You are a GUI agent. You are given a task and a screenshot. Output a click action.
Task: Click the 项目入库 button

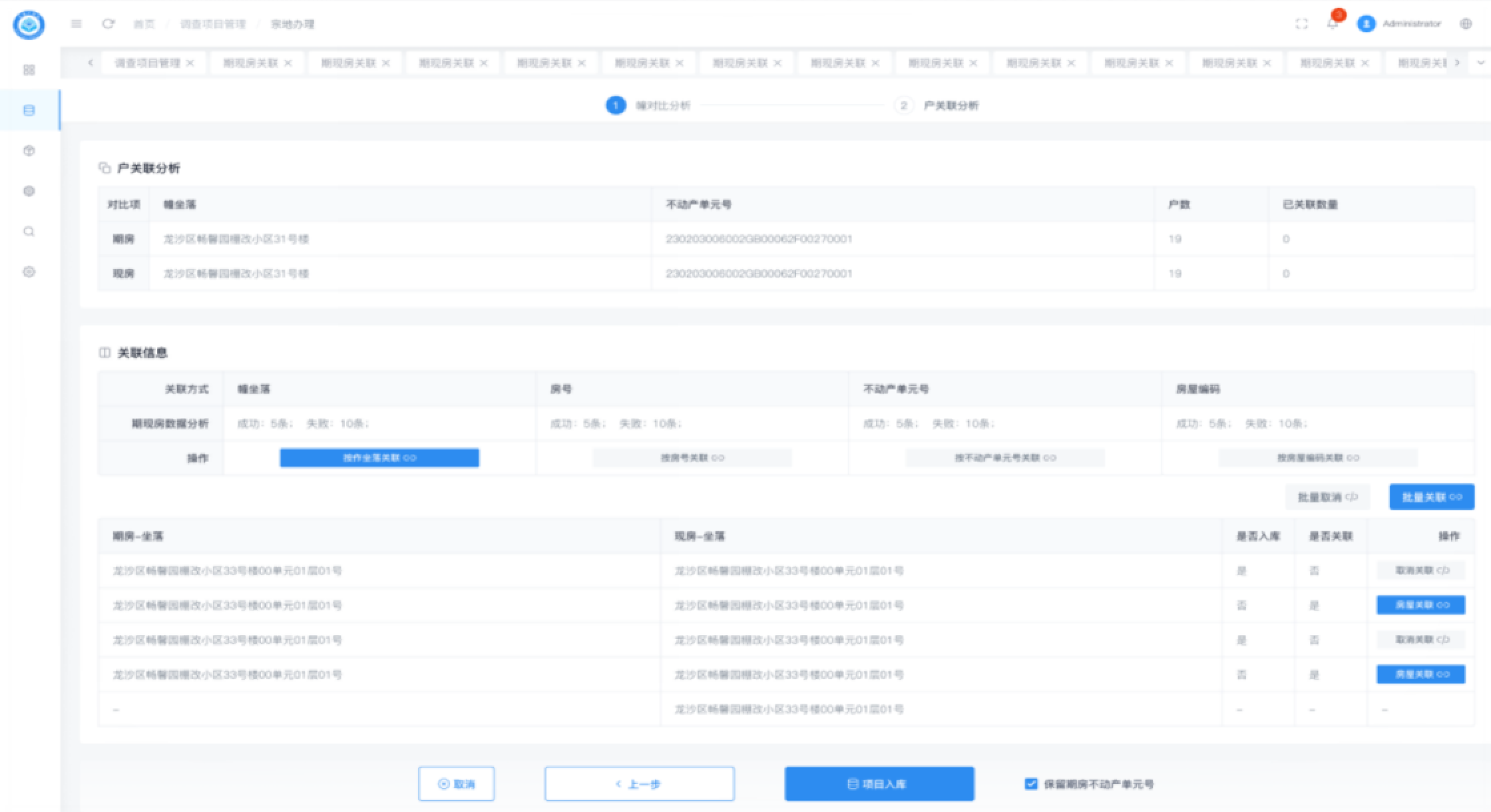[879, 783]
